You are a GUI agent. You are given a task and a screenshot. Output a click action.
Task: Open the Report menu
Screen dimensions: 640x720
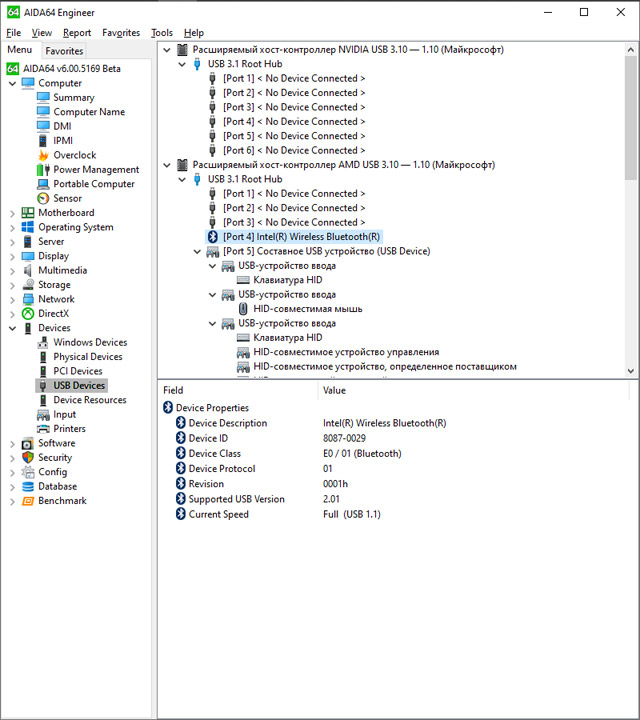tap(77, 33)
